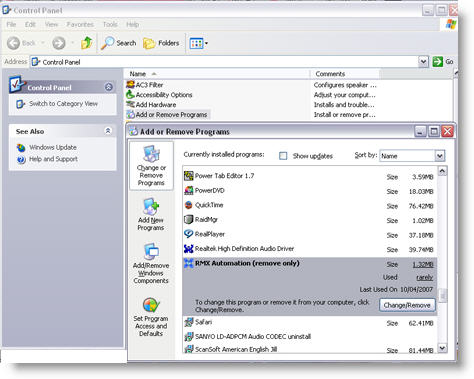
Task: Select SANYO LD-ADPCM Audio CODEC uninstall icon
Action: pyautogui.click(x=189, y=337)
